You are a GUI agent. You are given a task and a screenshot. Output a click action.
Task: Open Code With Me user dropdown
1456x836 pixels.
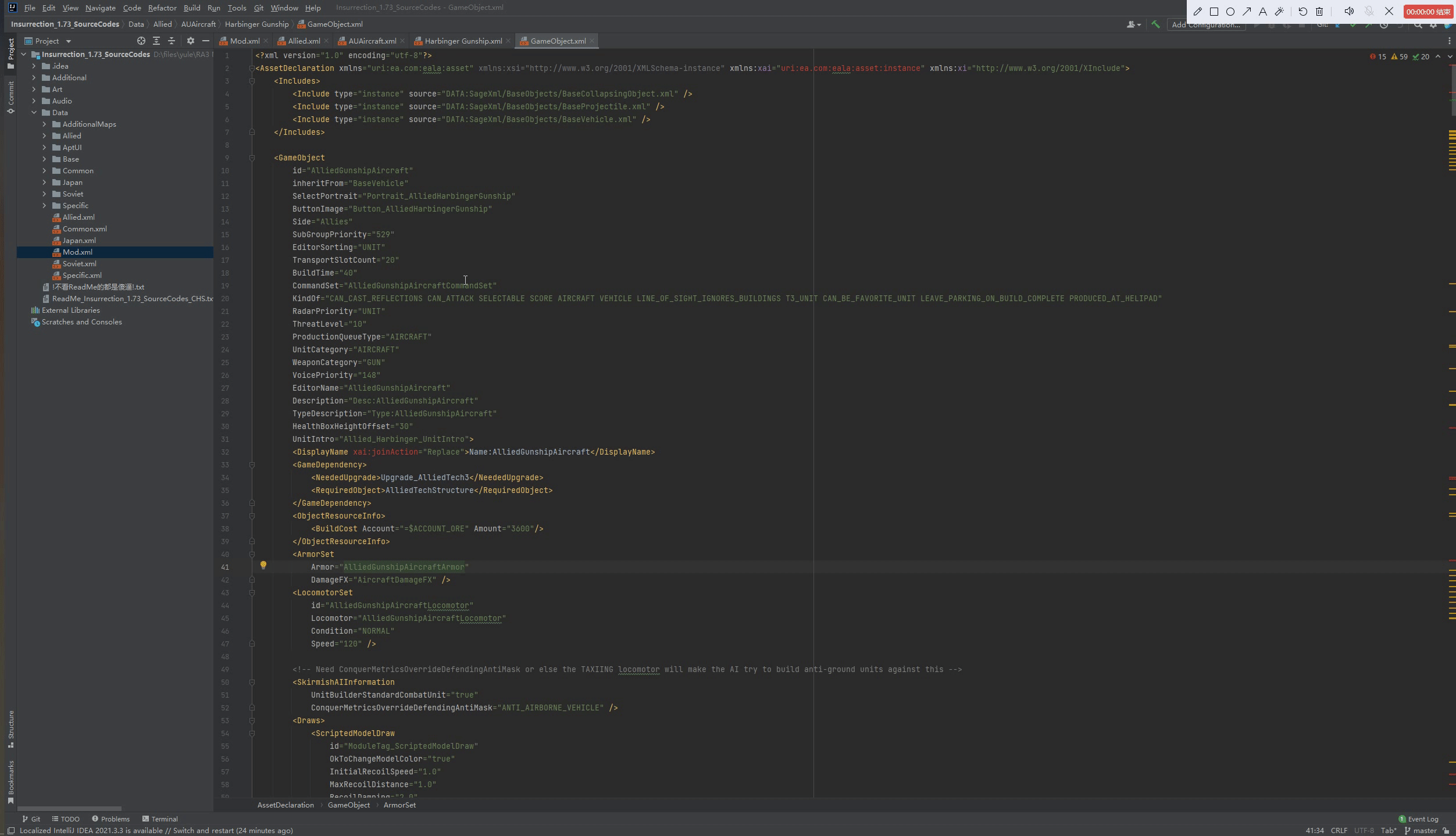(1134, 24)
